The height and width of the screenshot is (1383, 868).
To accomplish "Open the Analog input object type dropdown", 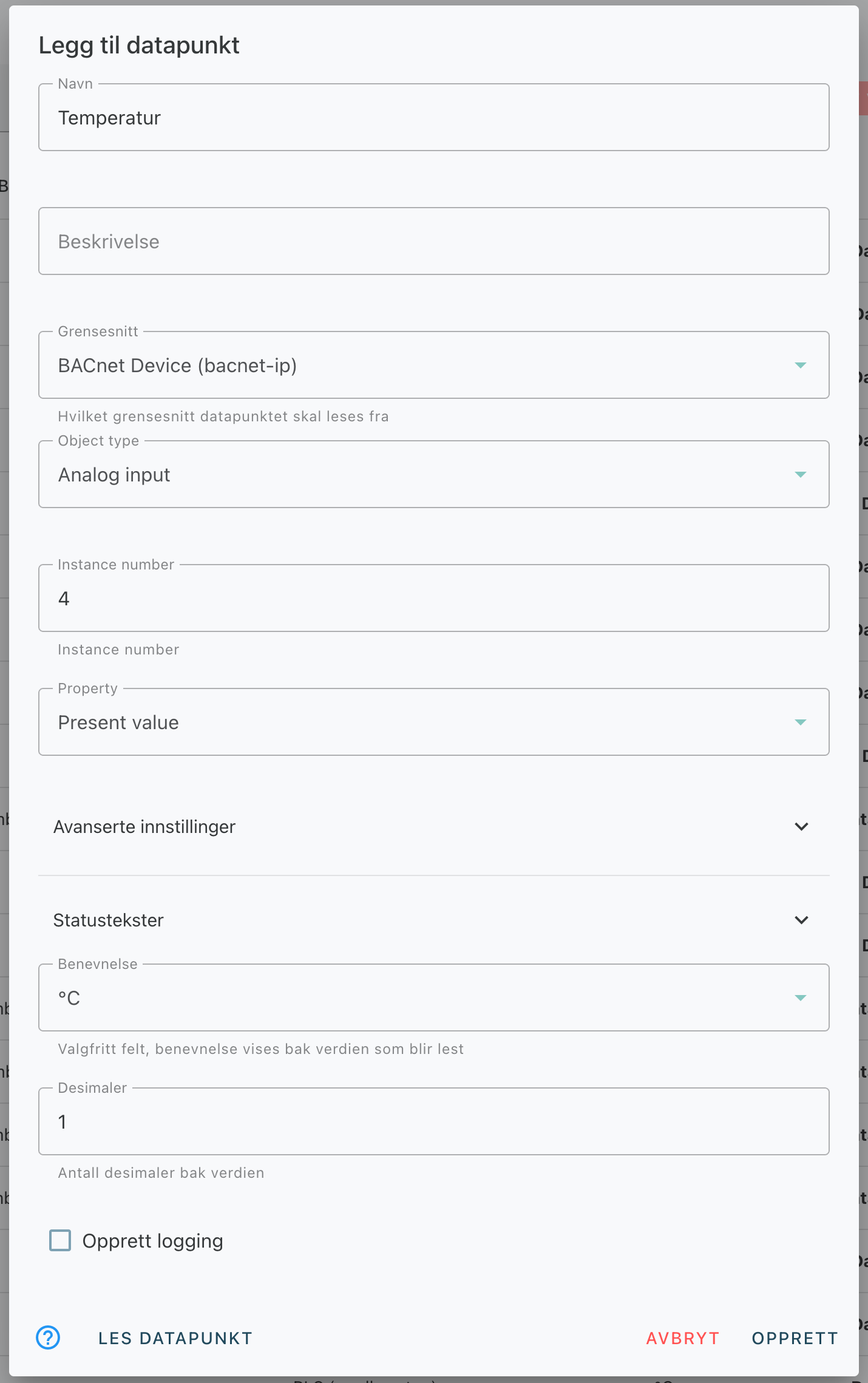I will (x=434, y=474).
